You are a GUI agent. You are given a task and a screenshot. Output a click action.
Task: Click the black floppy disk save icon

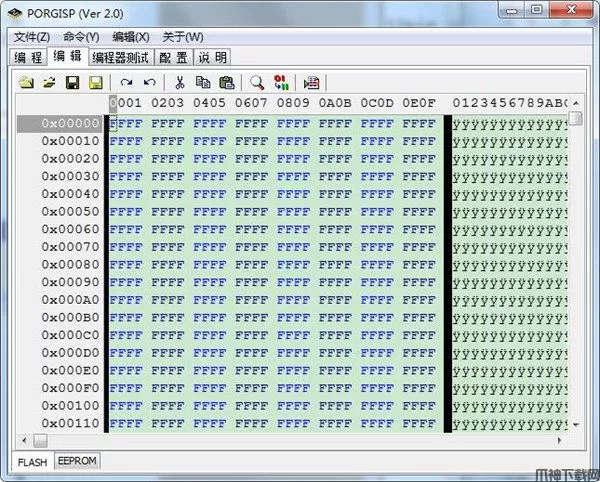(72, 82)
